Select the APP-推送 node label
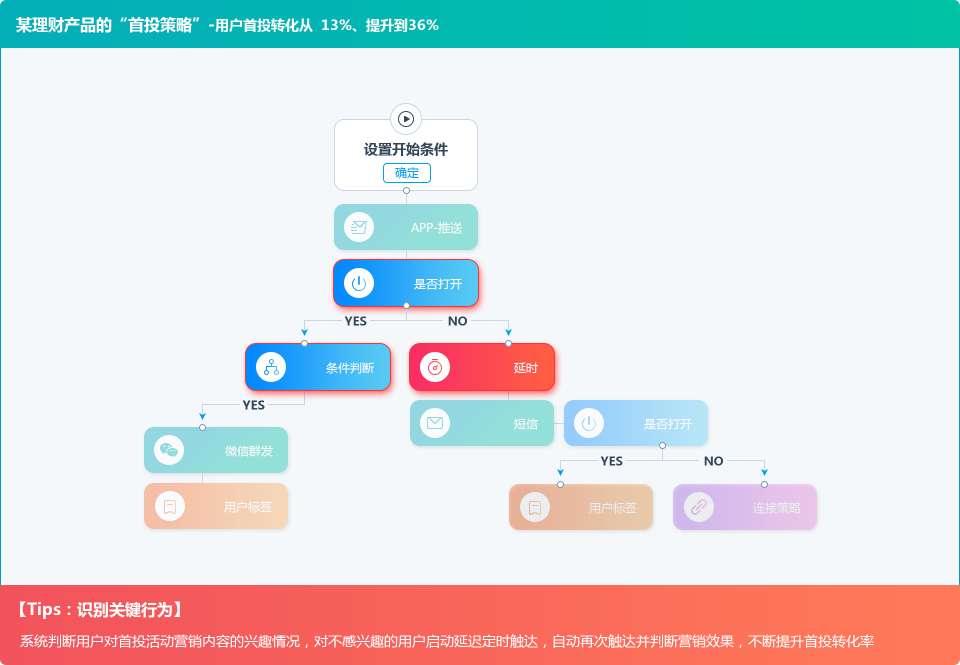This screenshot has width=960, height=665. [436, 227]
